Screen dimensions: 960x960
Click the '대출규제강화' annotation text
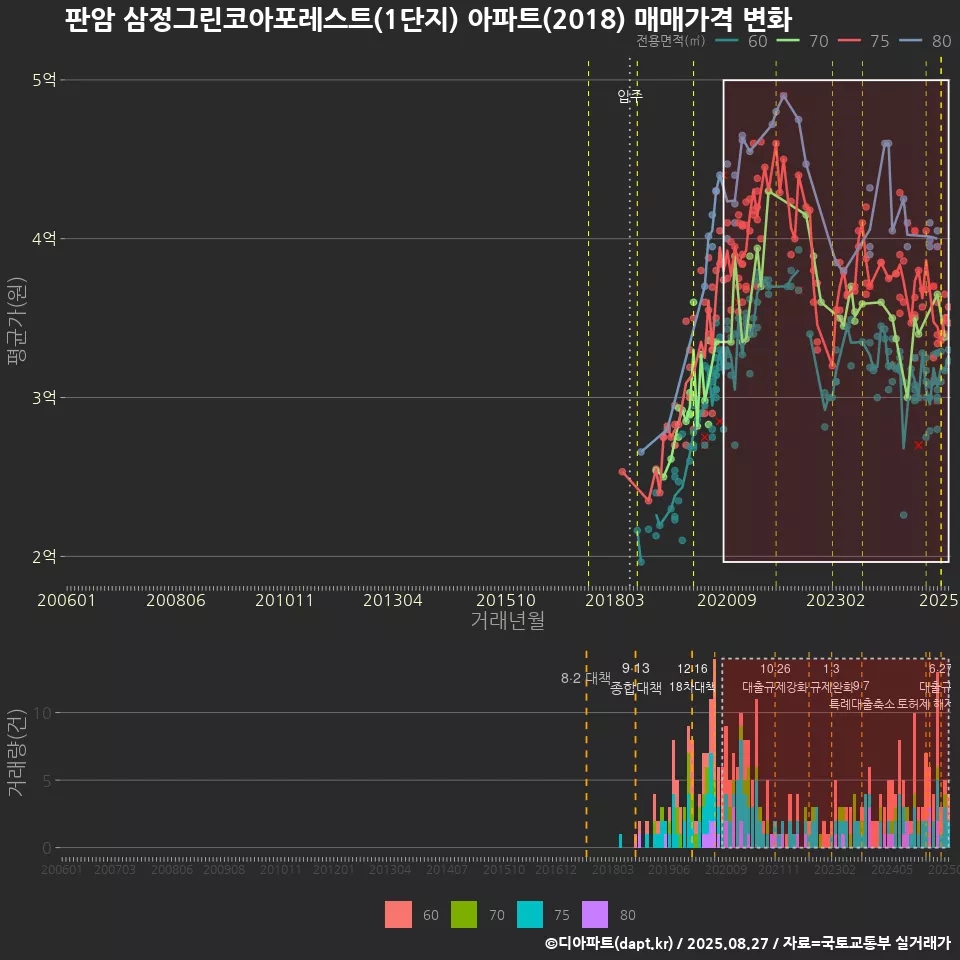point(775,686)
